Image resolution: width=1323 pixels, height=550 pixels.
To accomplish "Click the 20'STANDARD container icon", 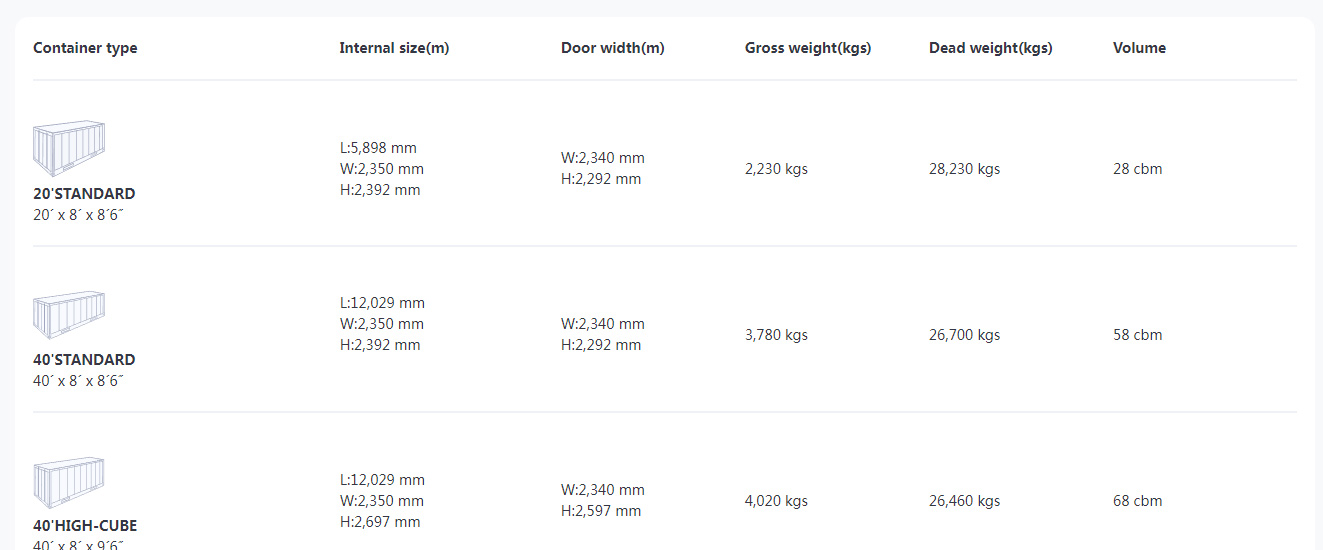I will 69,149.
